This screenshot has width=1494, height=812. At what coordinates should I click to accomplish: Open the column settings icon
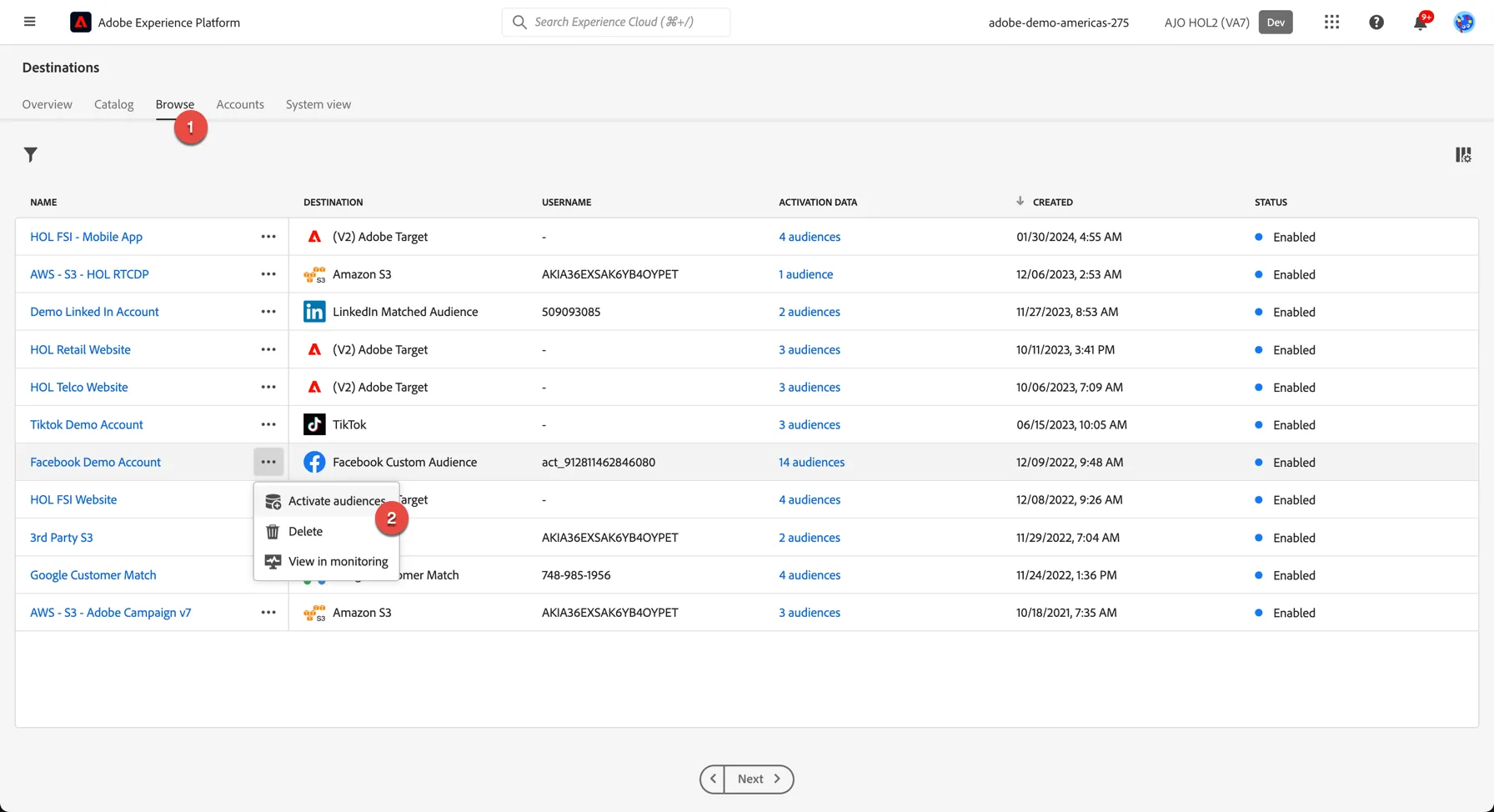pyautogui.click(x=1463, y=154)
